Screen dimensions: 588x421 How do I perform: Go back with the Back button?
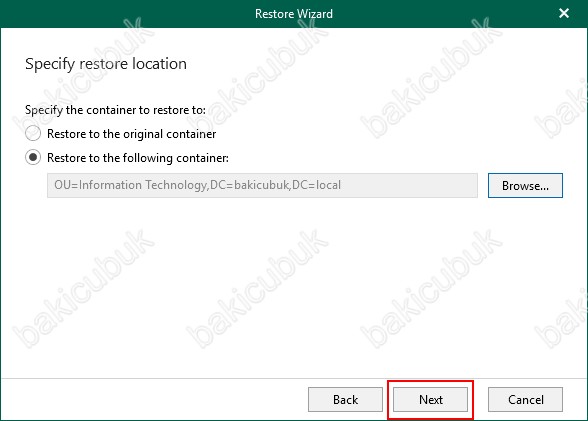(x=345, y=400)
